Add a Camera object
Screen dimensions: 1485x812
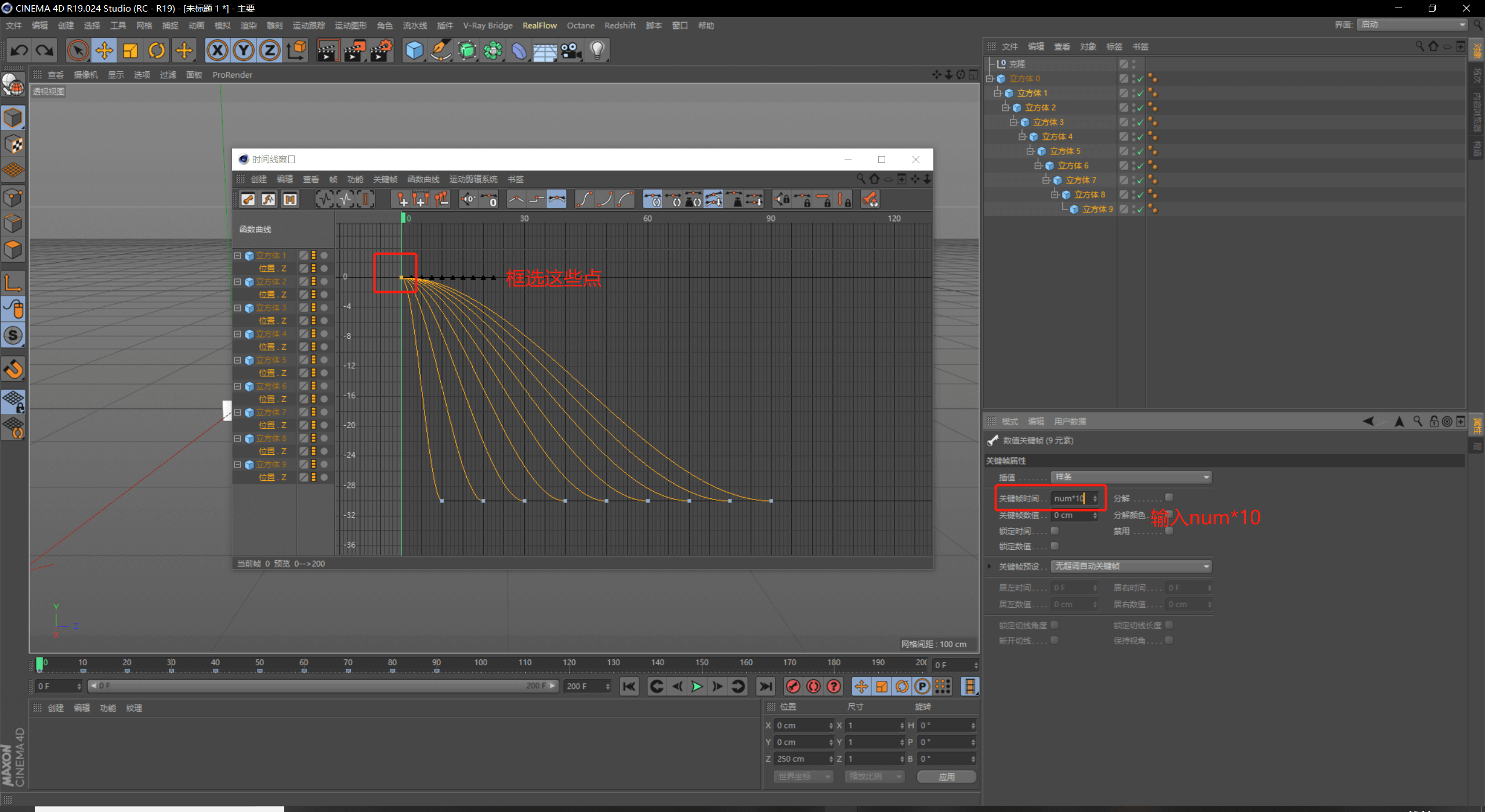[571, 50]
